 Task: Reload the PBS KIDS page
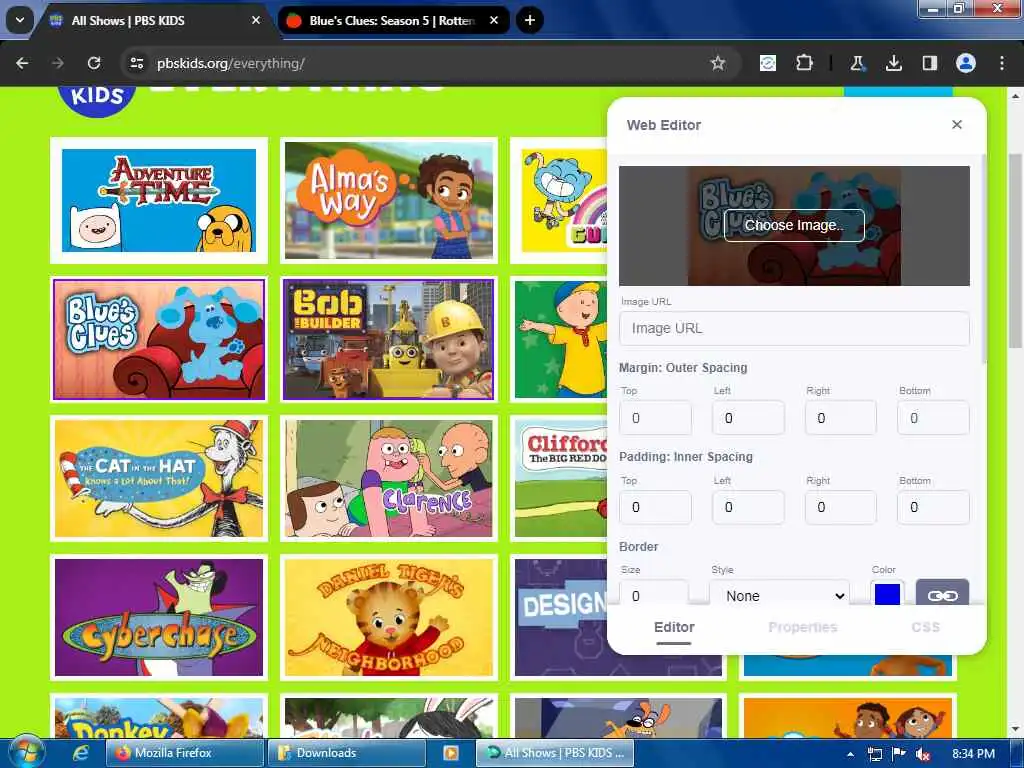point(94,63)
